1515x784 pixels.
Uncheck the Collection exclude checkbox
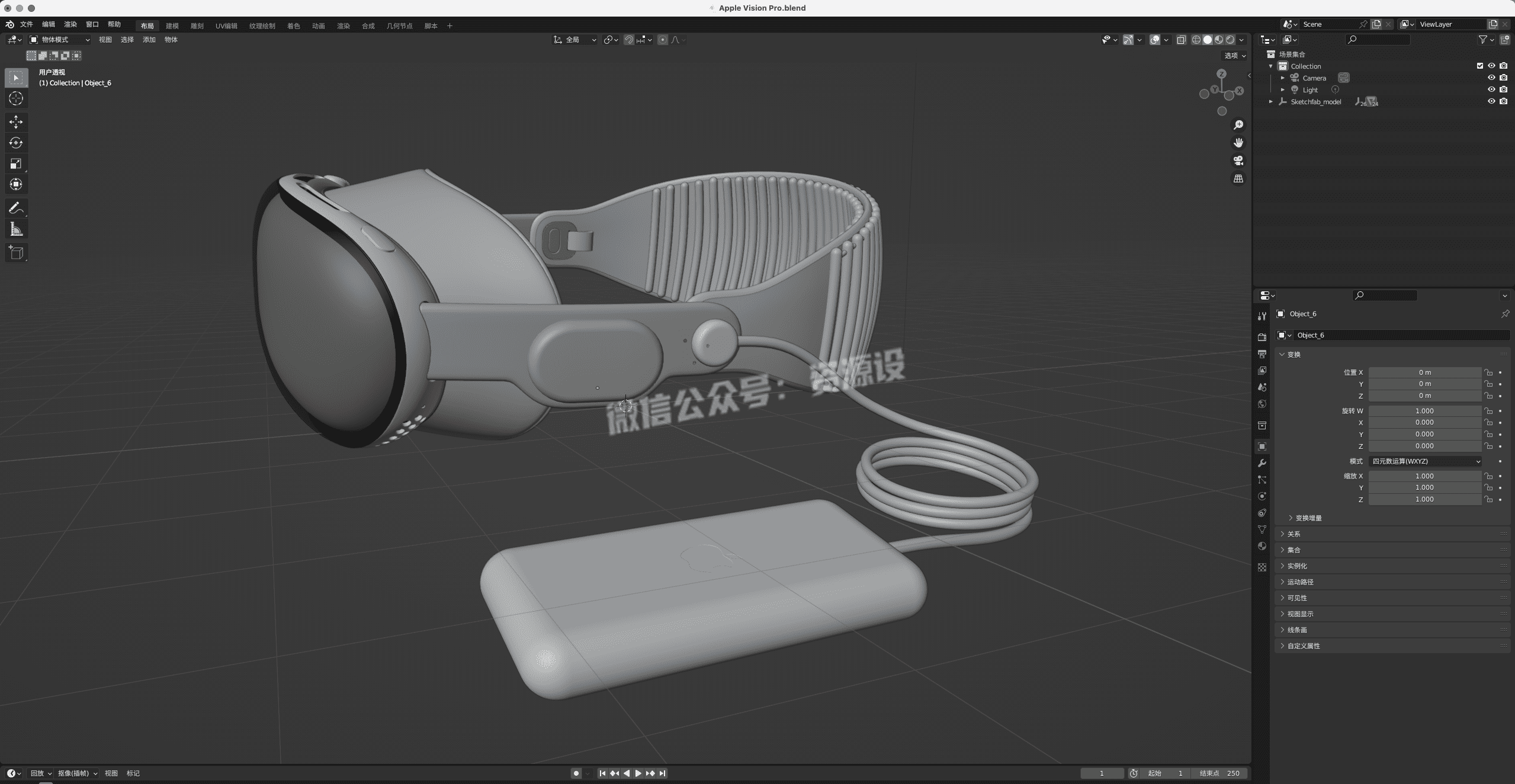[x=1480, y=66]
